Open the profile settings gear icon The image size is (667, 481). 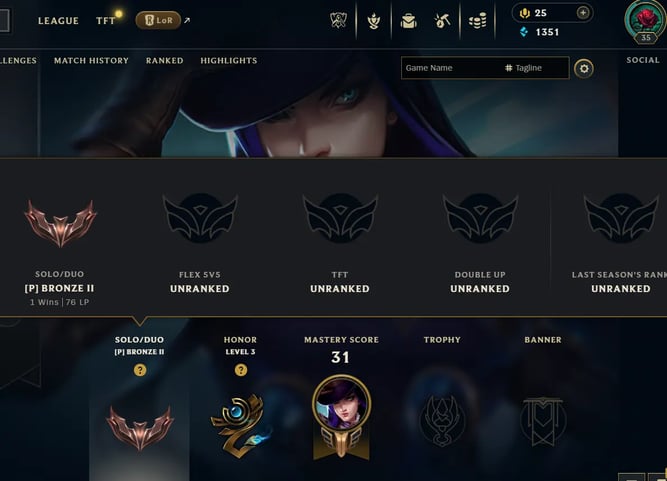click(x=584, y=68)
